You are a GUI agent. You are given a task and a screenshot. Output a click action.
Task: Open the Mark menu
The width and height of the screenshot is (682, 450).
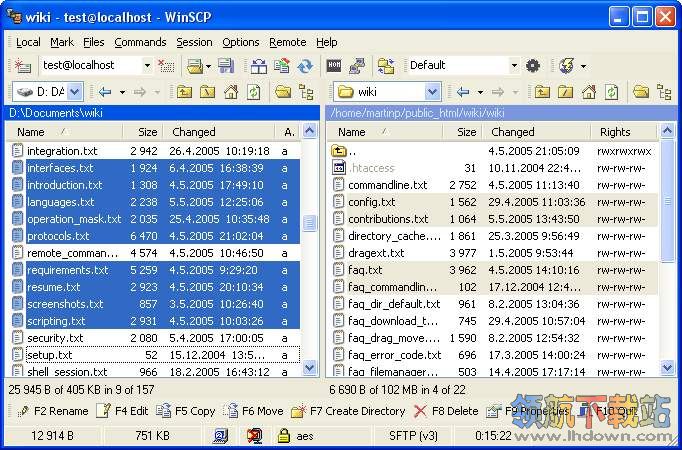62,42
